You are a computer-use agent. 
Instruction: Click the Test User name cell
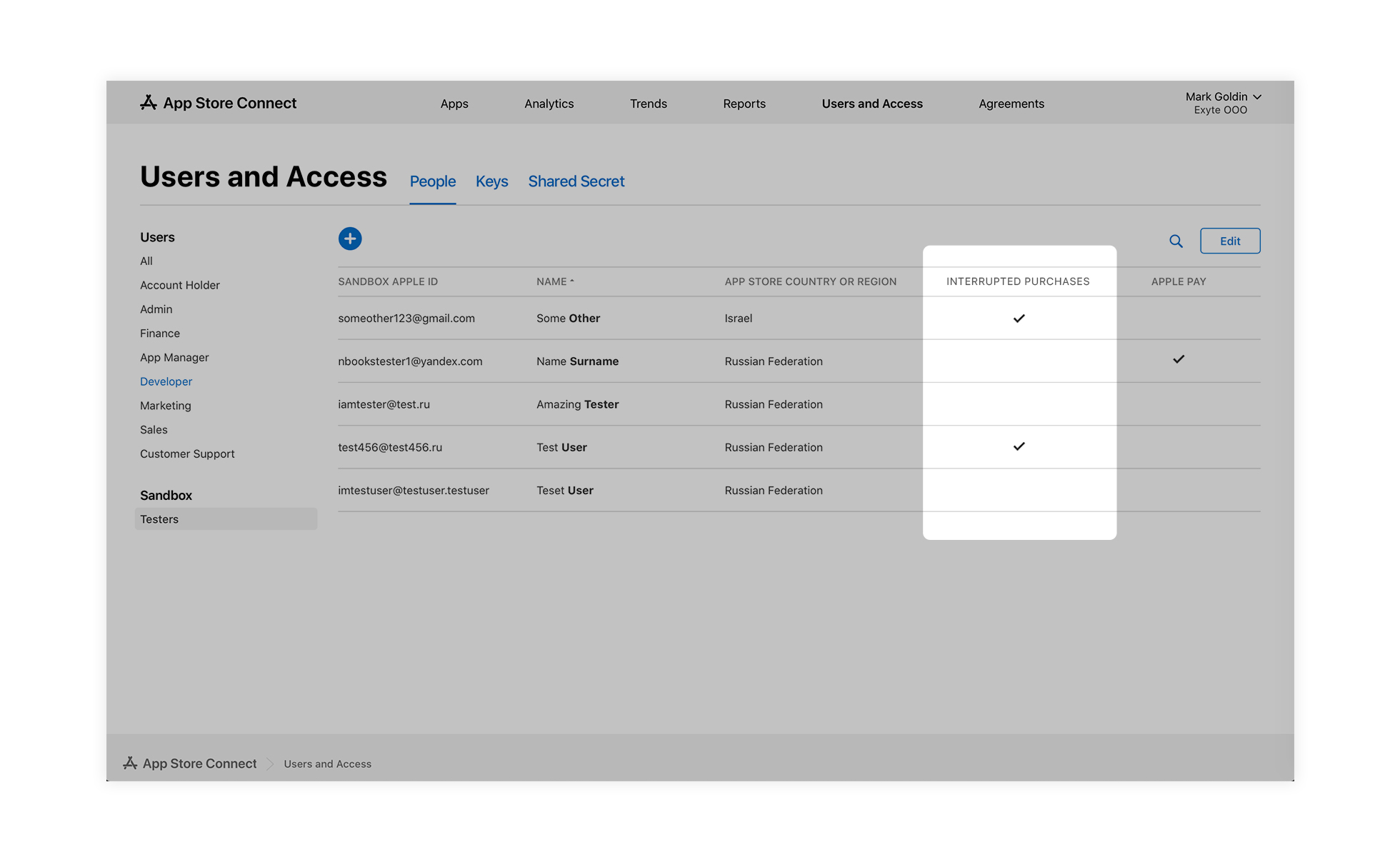(x=562, y=447)
